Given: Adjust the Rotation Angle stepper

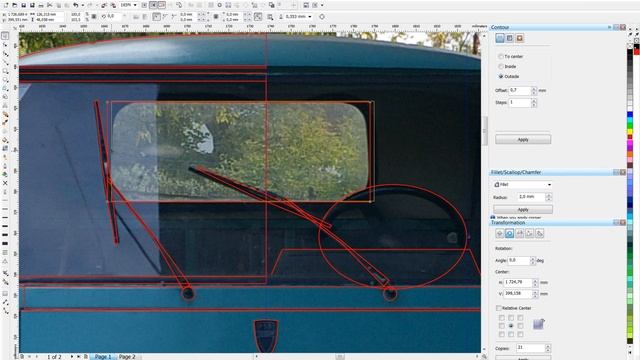Looking at the screenshot, I should pyautogui.click(x=532, y=260).
